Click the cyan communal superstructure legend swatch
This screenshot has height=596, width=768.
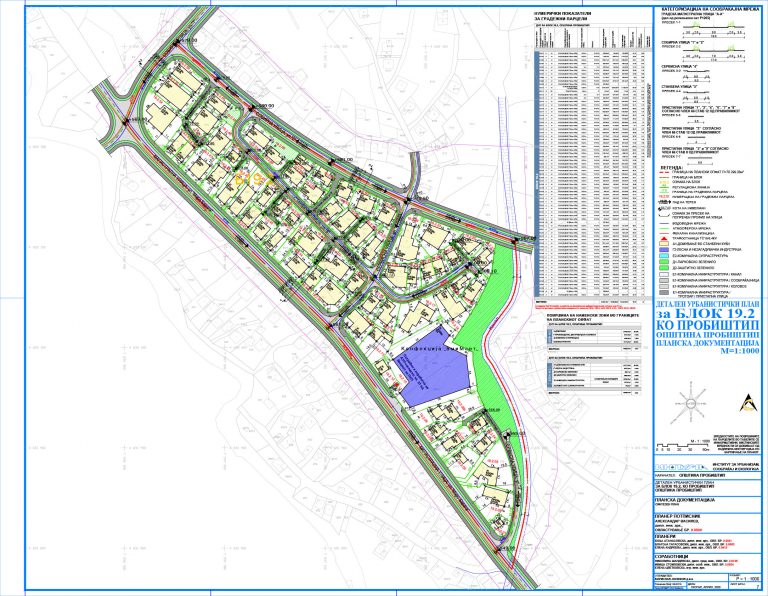pyautogui.click(x=664, y=256)
